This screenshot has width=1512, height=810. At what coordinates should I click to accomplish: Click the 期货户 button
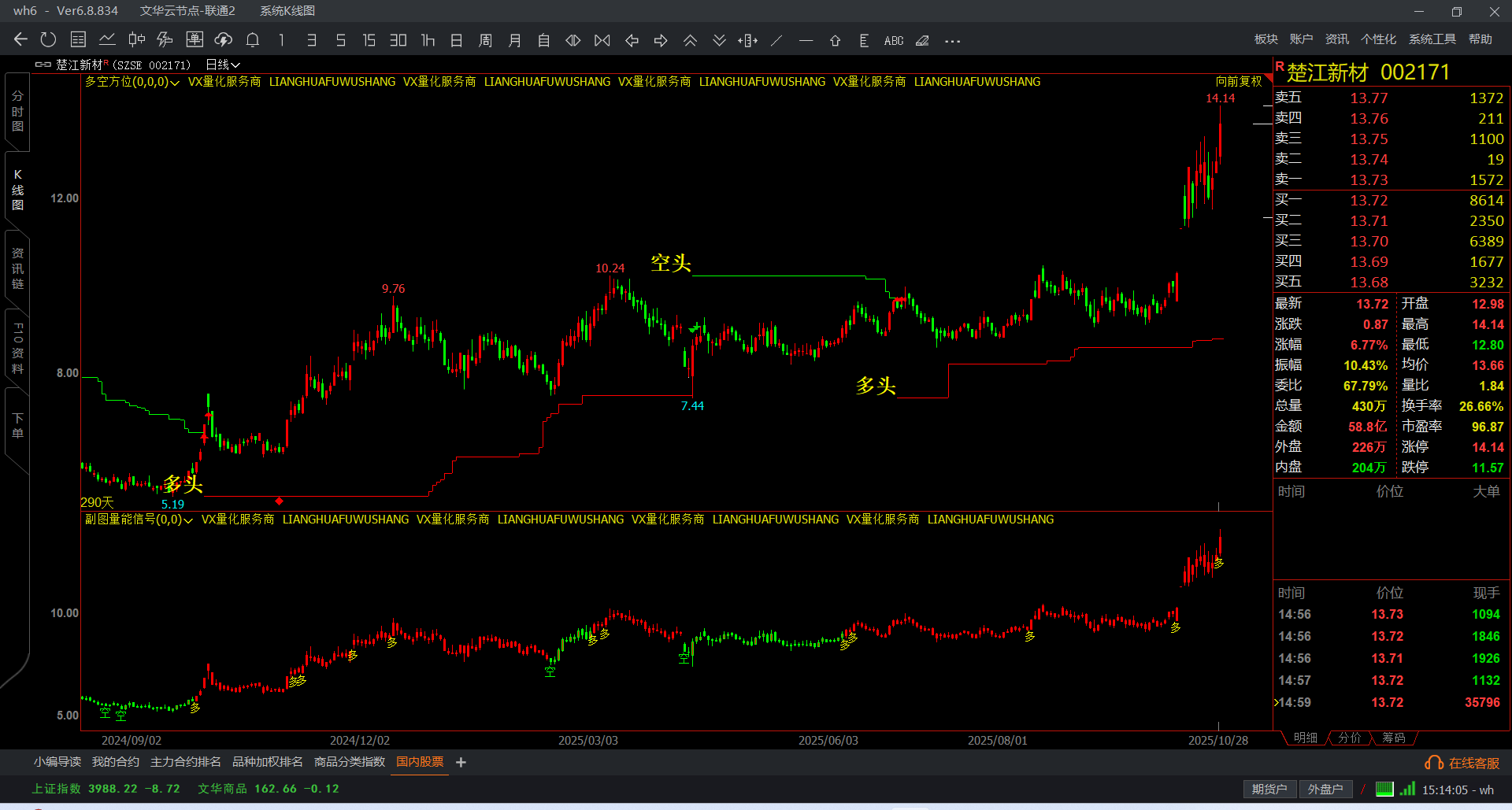point(1269,789)
